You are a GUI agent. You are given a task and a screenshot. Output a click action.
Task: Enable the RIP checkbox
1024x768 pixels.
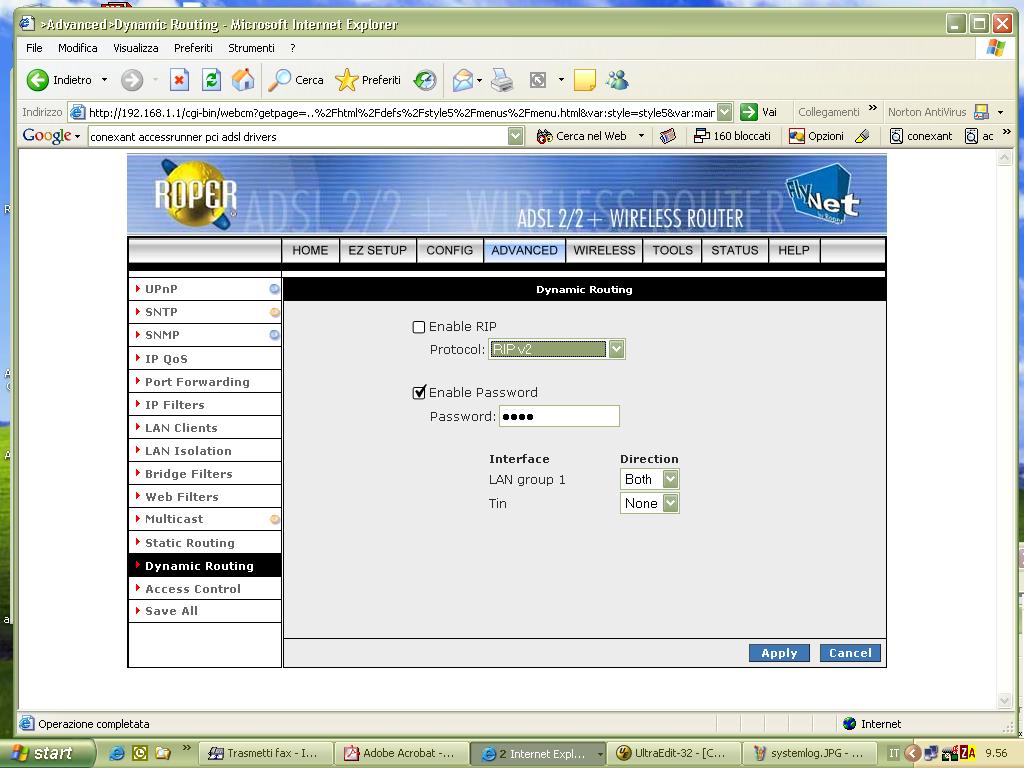(419, 327)
